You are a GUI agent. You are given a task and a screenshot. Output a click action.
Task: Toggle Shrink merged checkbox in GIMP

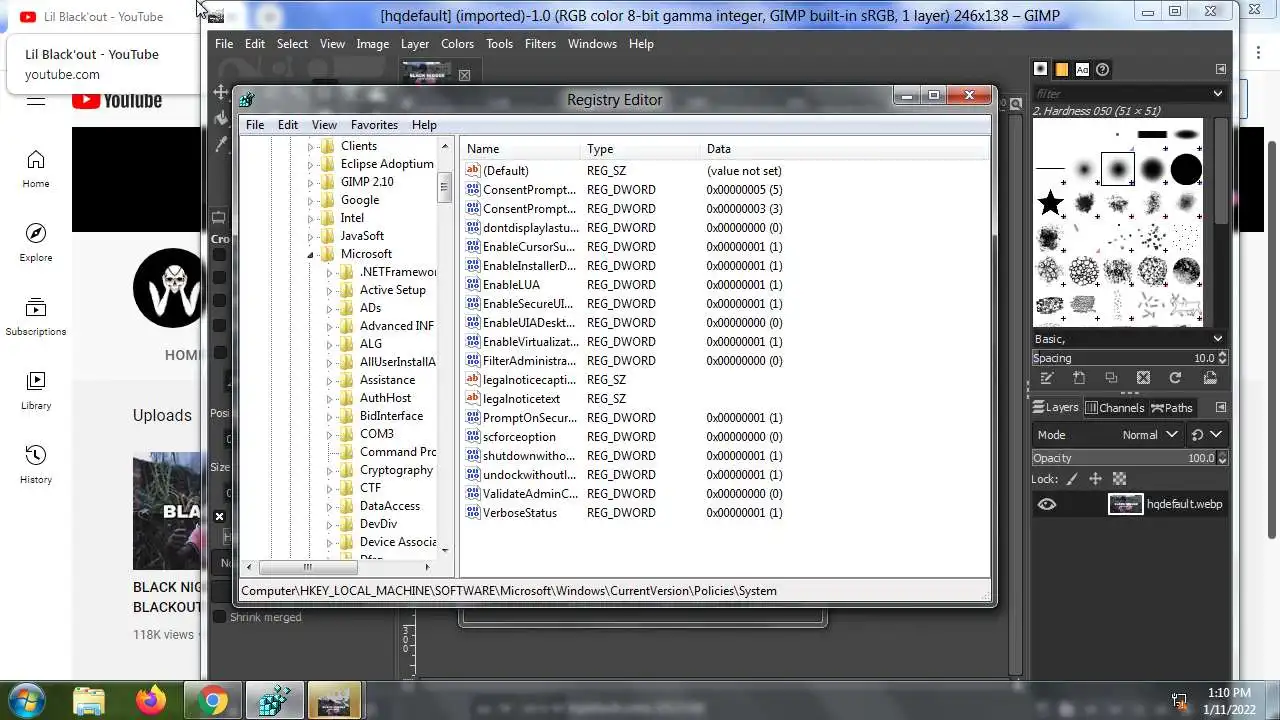[220, 617]
